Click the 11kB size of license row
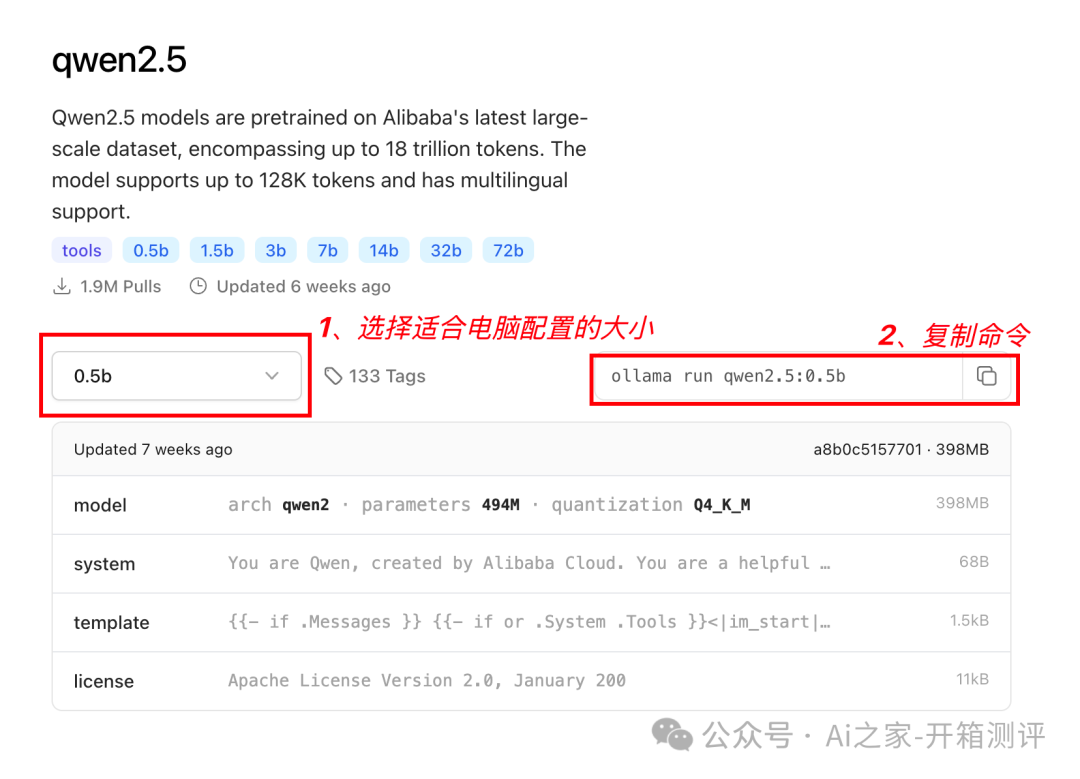 973,679
